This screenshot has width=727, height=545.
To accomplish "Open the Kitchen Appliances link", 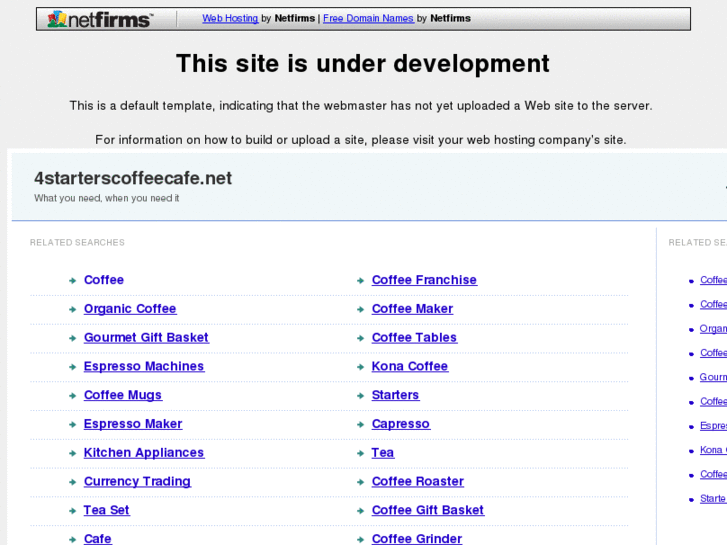I will tap(144, 452).
